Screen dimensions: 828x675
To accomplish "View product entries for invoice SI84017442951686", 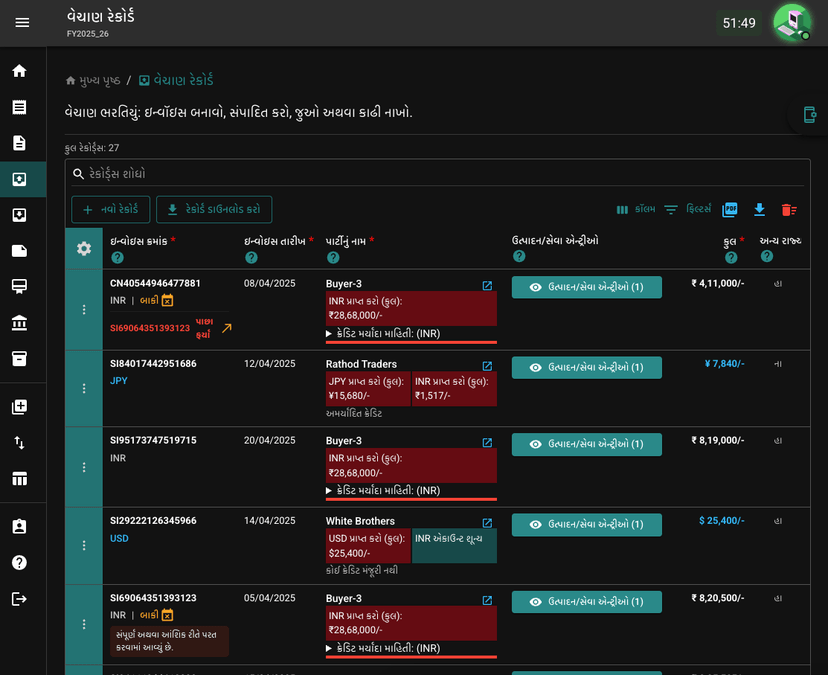I will tap(587, 368).
